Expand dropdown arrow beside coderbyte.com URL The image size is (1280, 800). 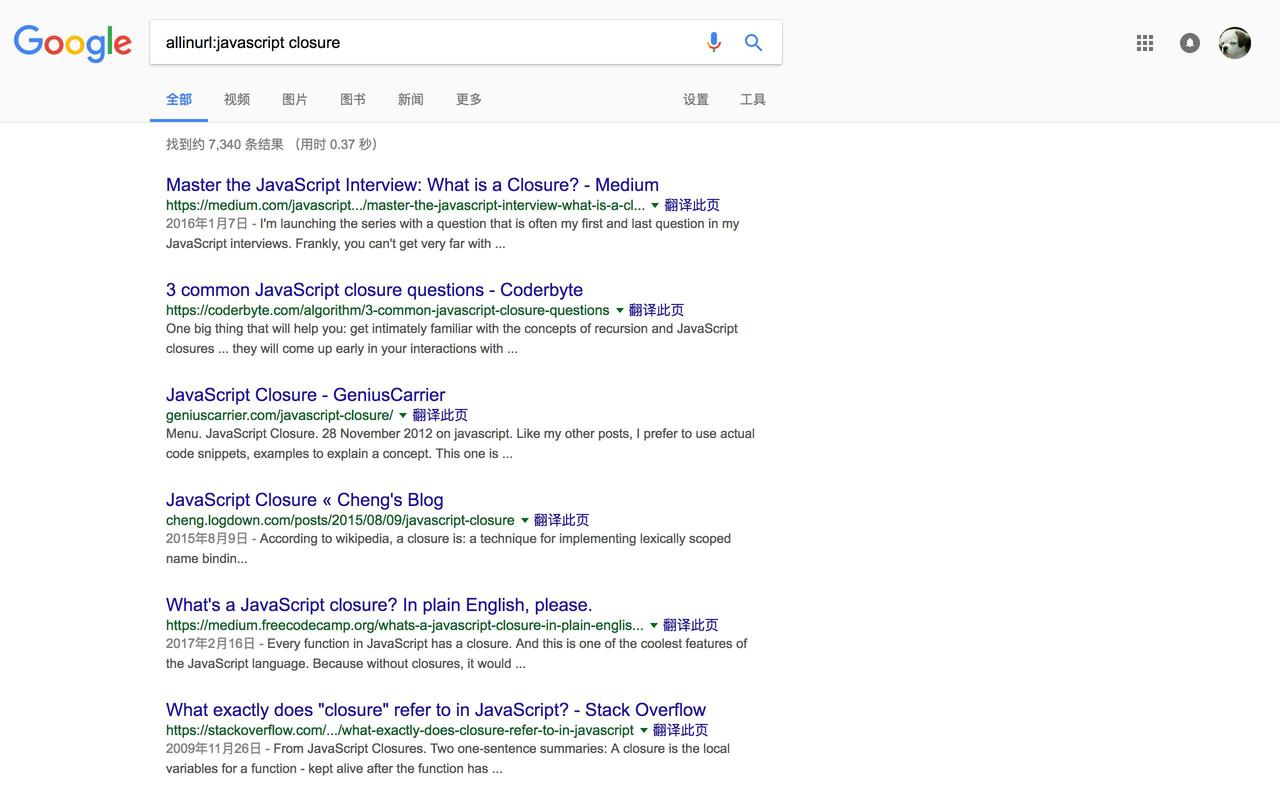pyautogui.click(x=619, y=311)
